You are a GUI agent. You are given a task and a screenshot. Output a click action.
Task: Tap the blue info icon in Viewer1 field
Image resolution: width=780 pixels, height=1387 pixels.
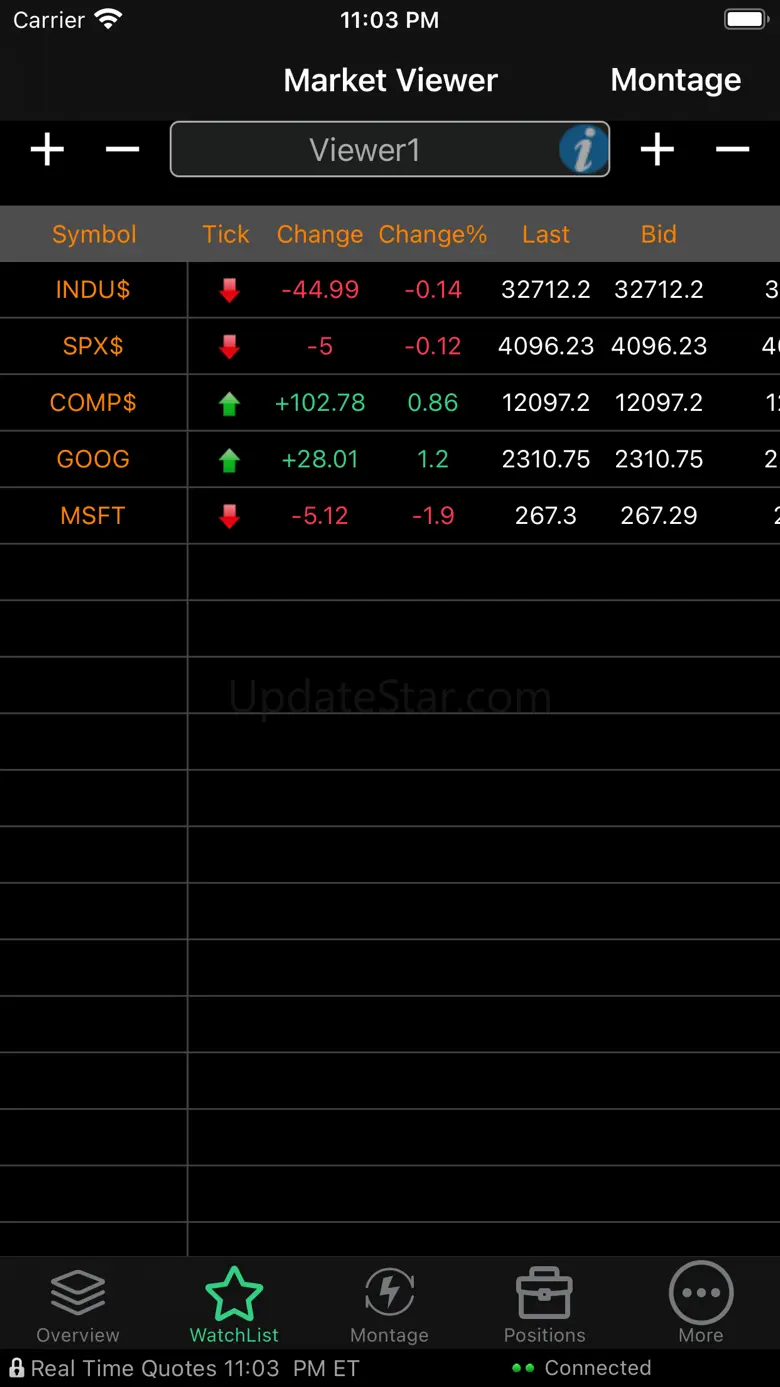pyautogui.click(x=583, y=150)
